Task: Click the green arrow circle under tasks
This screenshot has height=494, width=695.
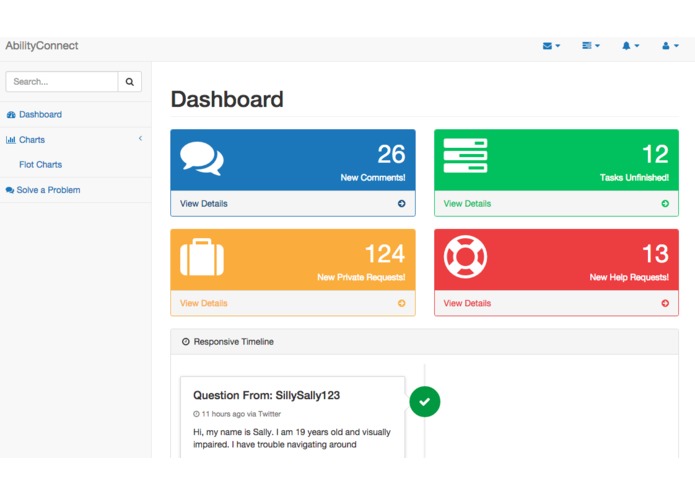Action: pyautogui.click(x=665, y=204)
